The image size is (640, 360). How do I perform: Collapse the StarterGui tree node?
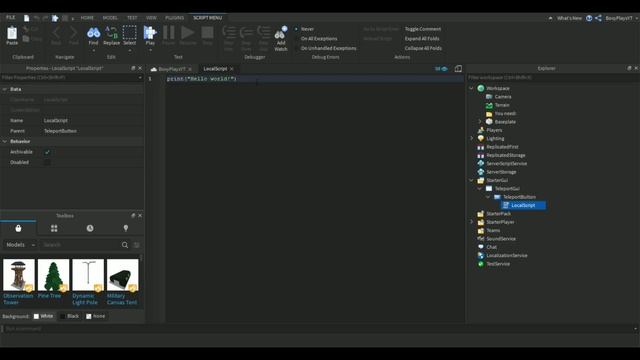(x=471, y=180)
